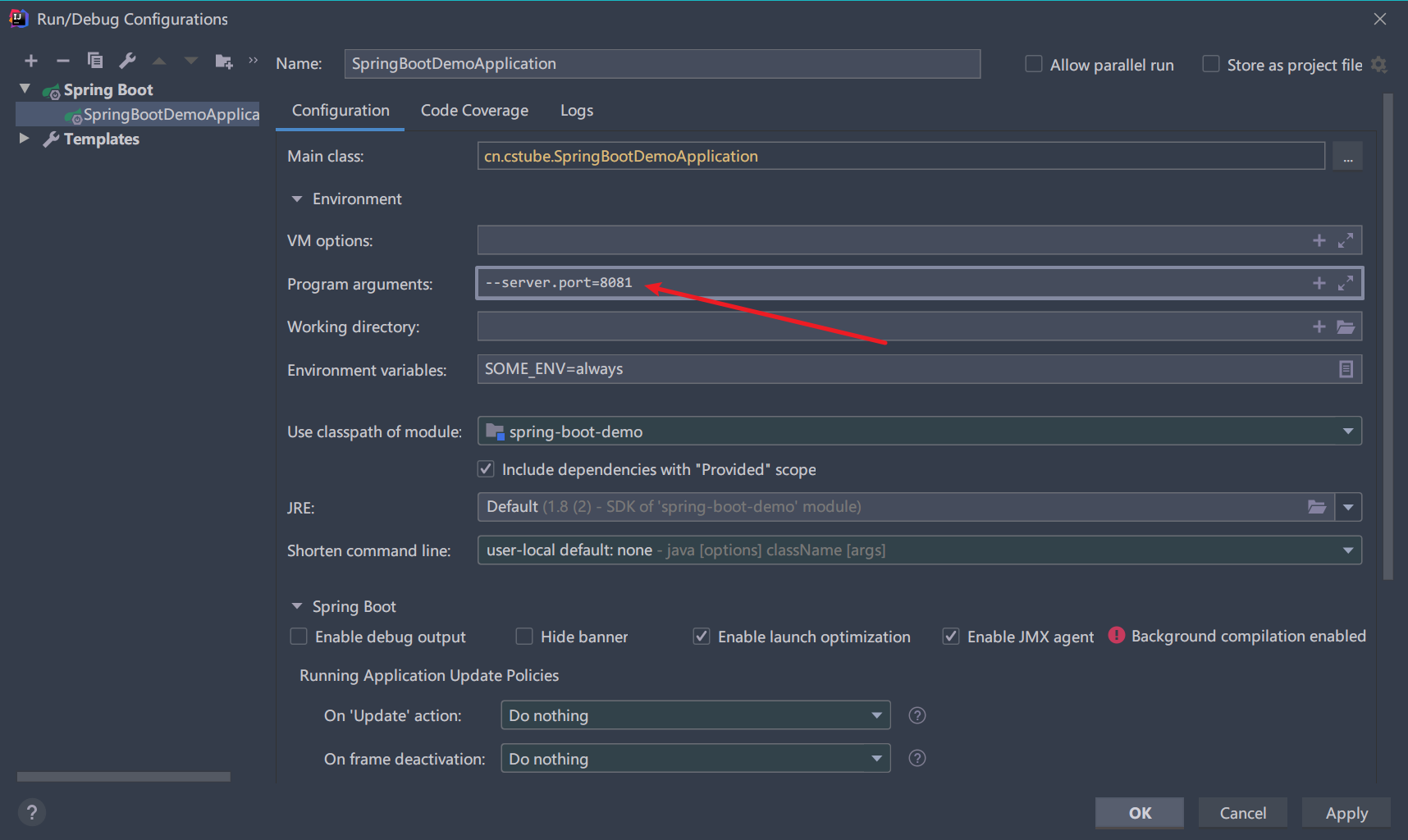Screen dimensions: 1408x840
Task: Remove the selected configuration
Action: coord(62,61)
